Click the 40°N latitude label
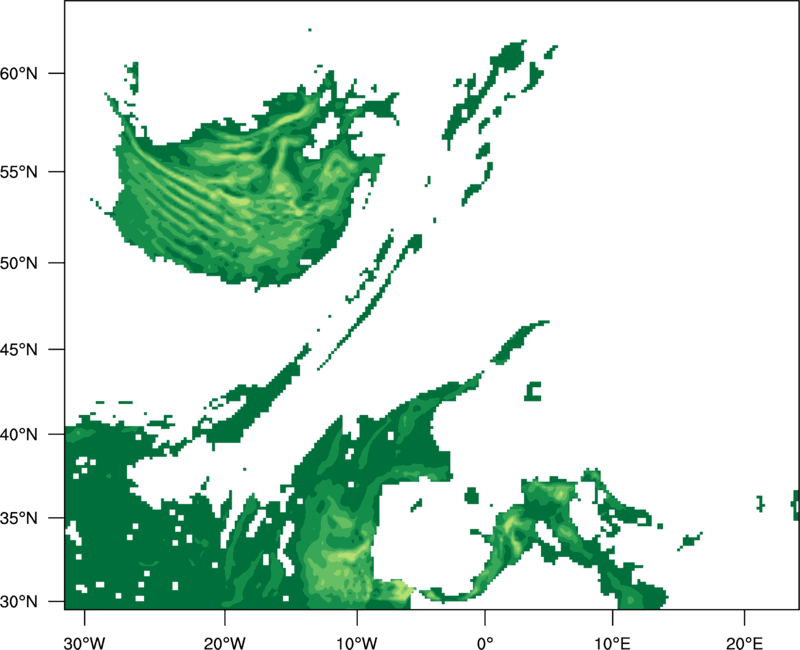The image size is (800, 650). 19,435
